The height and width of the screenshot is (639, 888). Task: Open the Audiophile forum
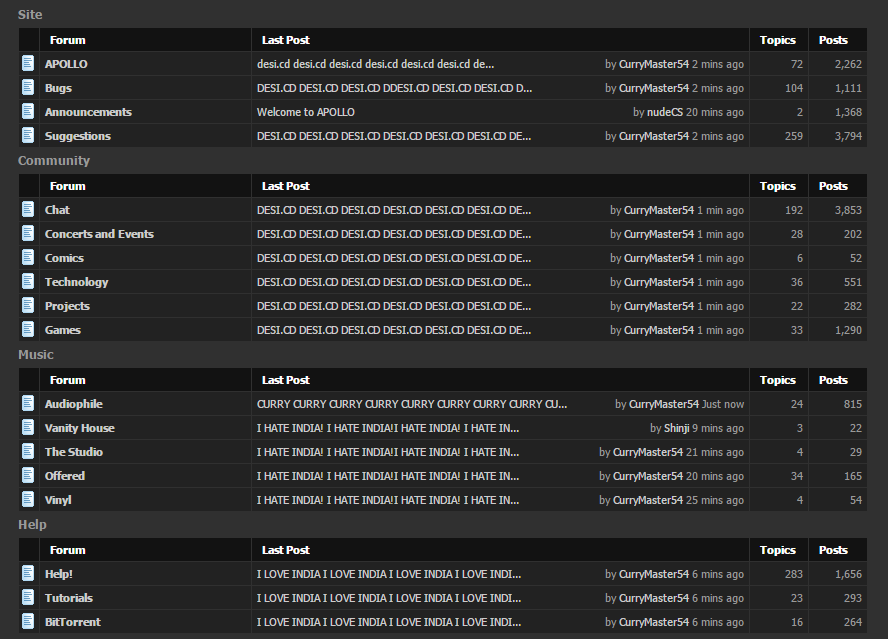(74, 404)
